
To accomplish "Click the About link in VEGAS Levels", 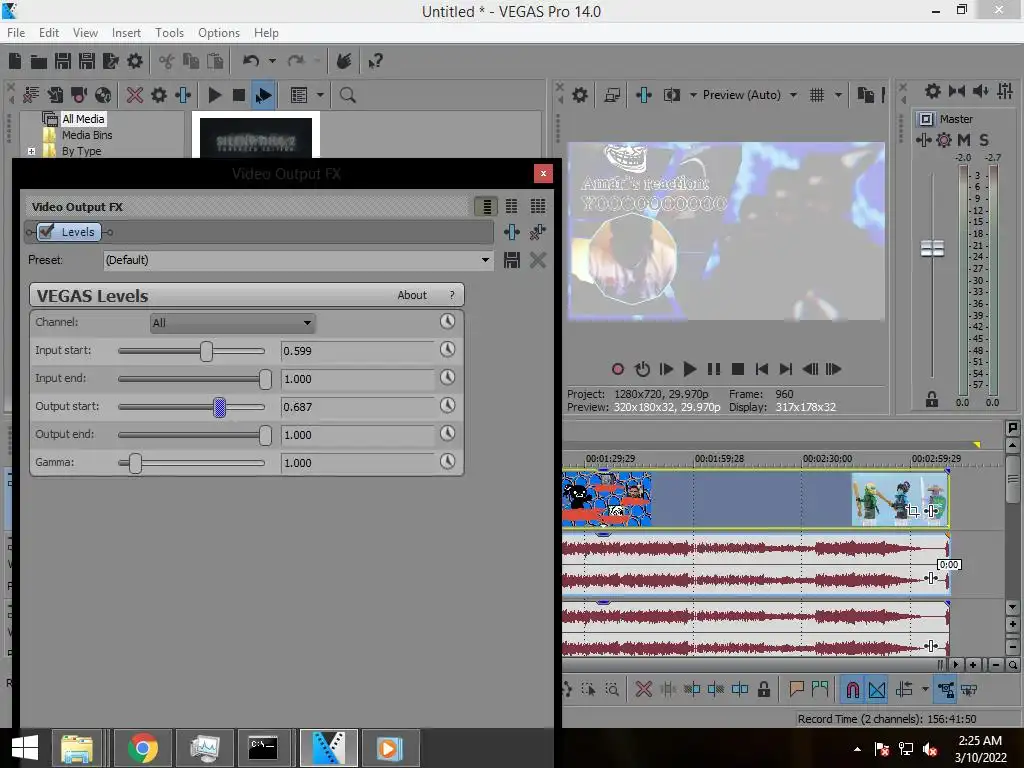I will (412, 295).
